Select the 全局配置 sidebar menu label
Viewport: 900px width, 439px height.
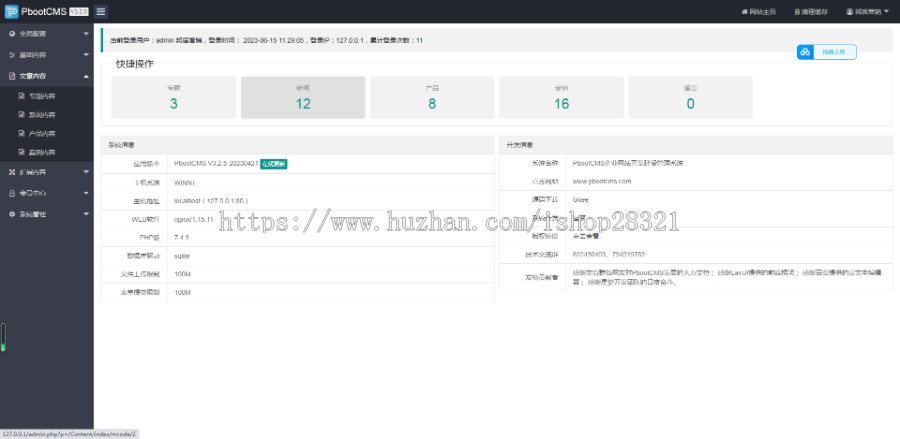33,34
